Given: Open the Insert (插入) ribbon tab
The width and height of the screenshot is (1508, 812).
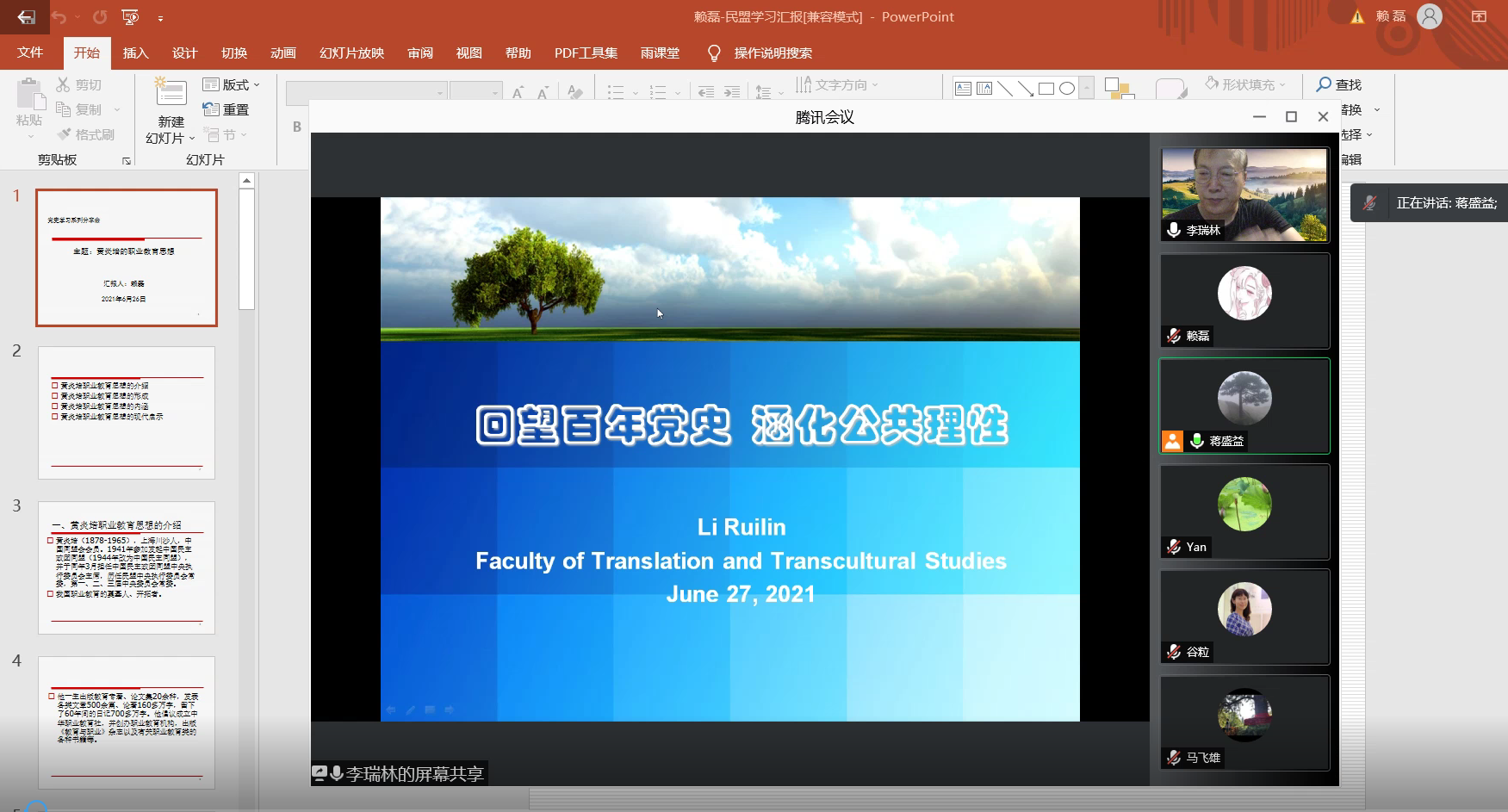Looking at the screenshot, I should tap(135, 53).
